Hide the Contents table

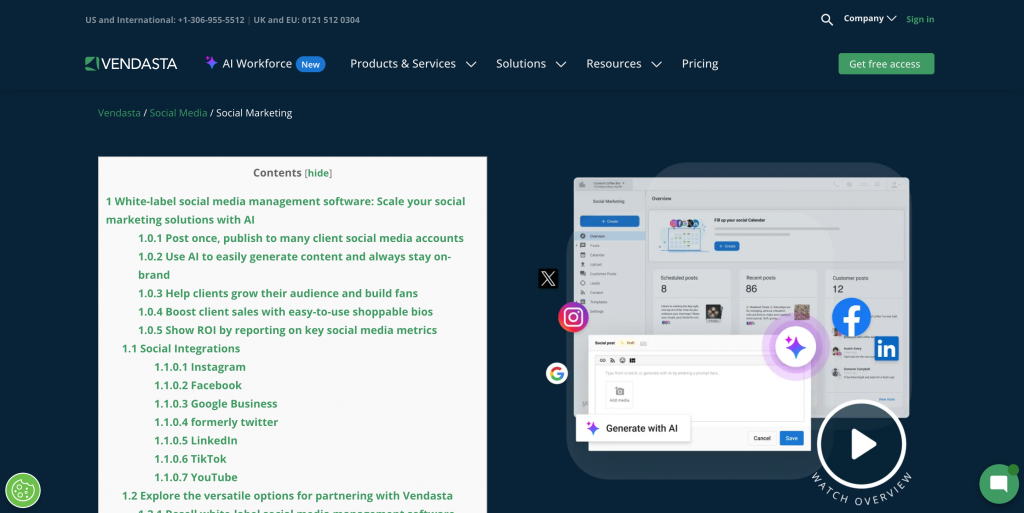click(x=318, y=173)
